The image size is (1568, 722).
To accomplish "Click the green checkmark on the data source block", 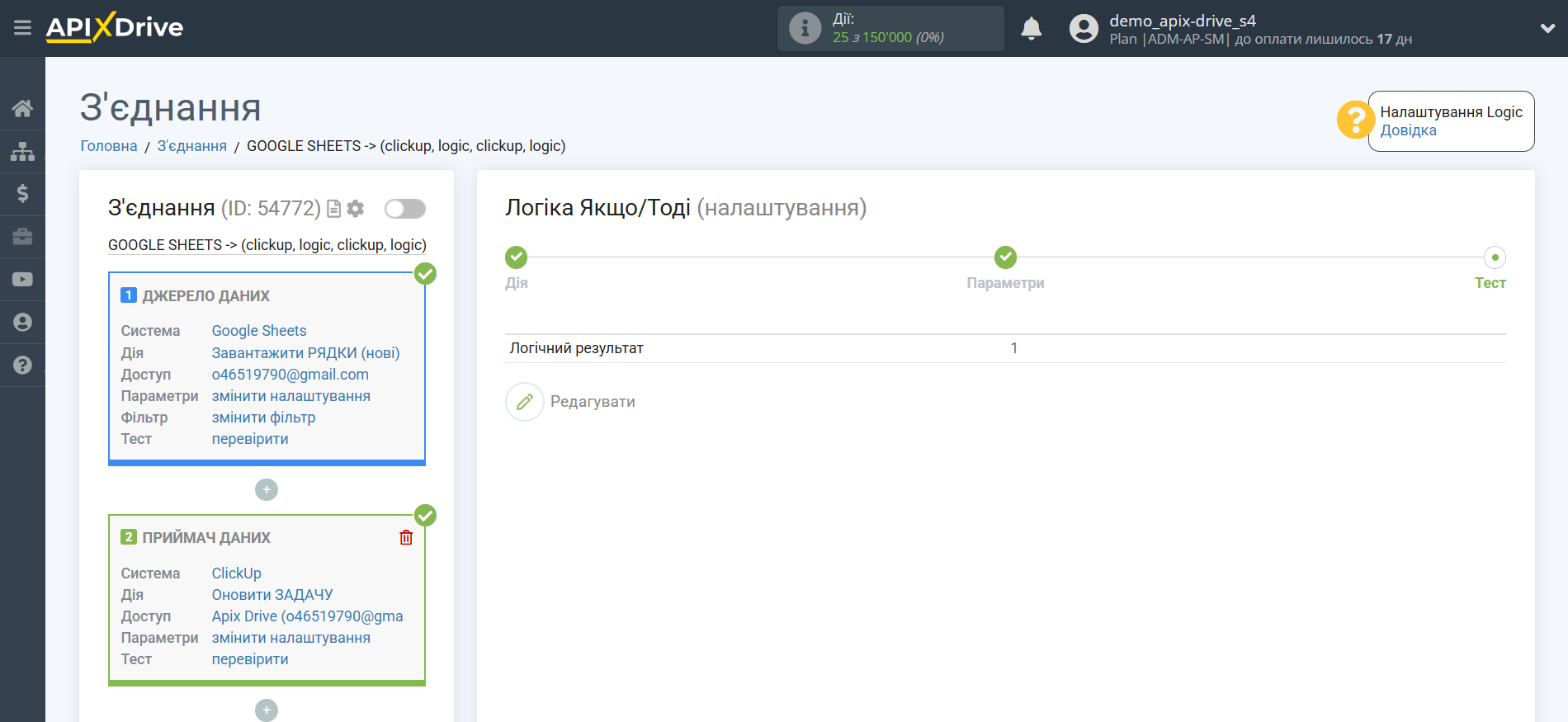I will [425, 273].
